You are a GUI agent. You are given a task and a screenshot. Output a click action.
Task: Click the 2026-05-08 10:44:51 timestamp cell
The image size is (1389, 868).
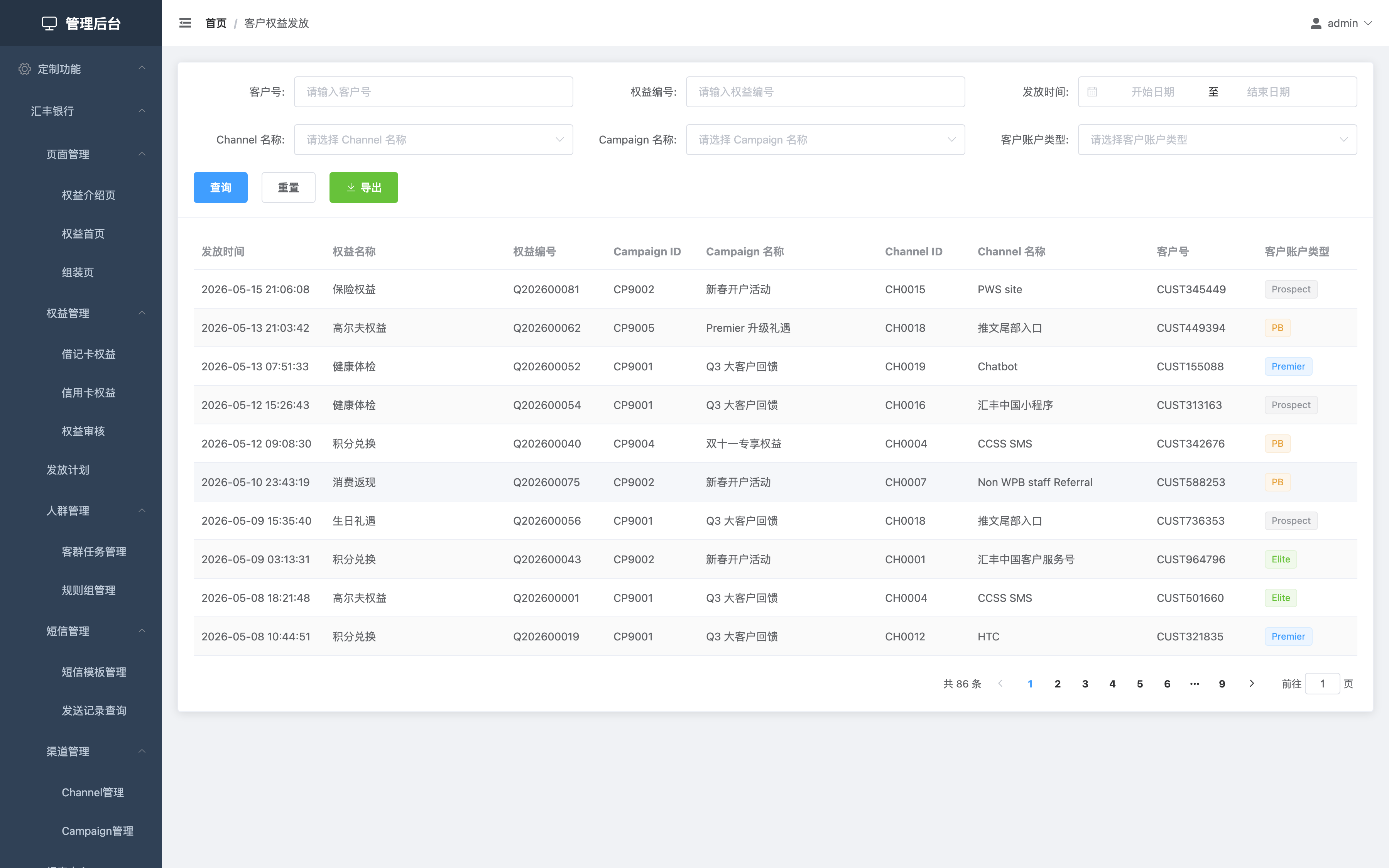[256, 637]
